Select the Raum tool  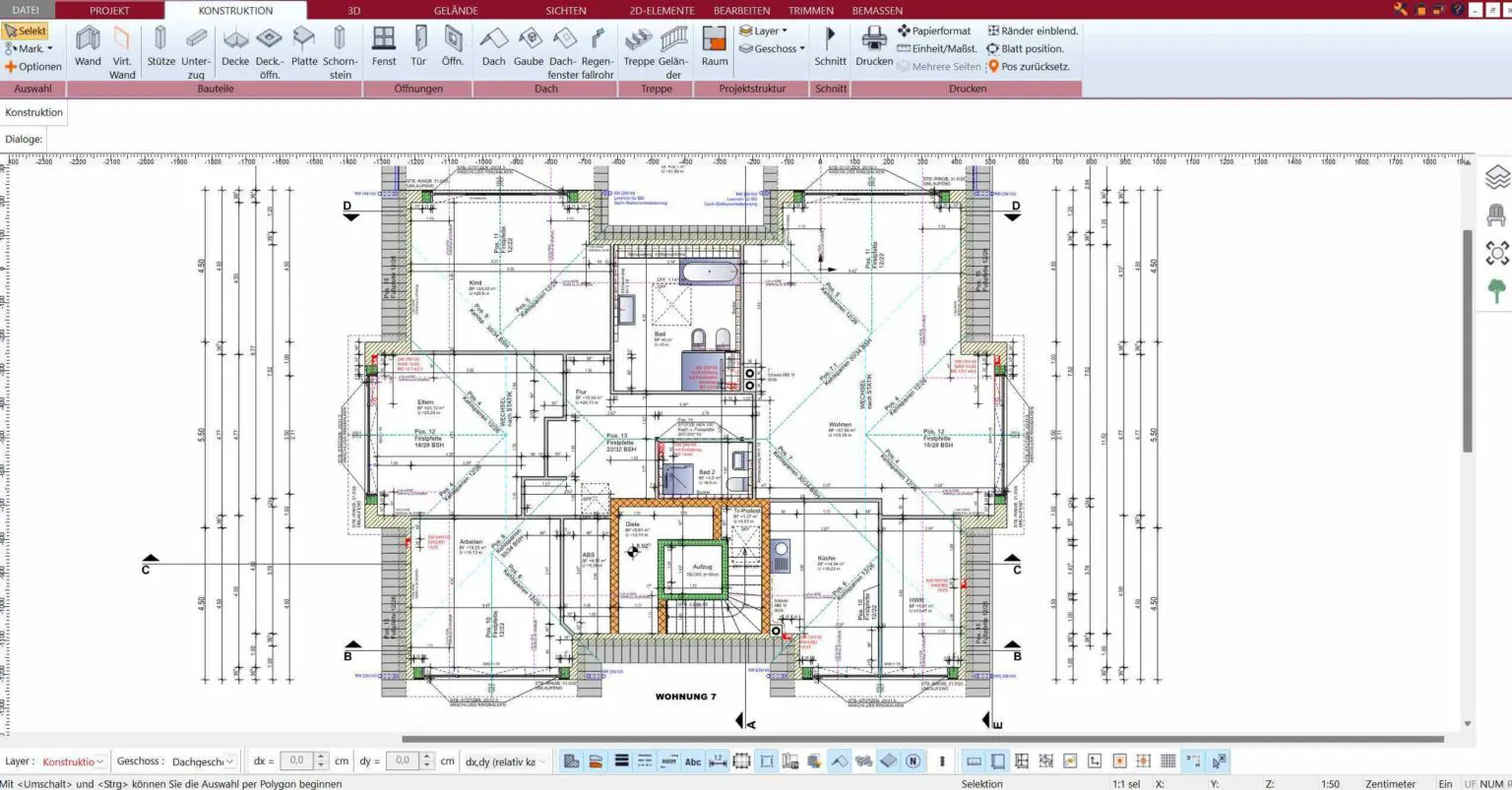(x=714, y=47)
